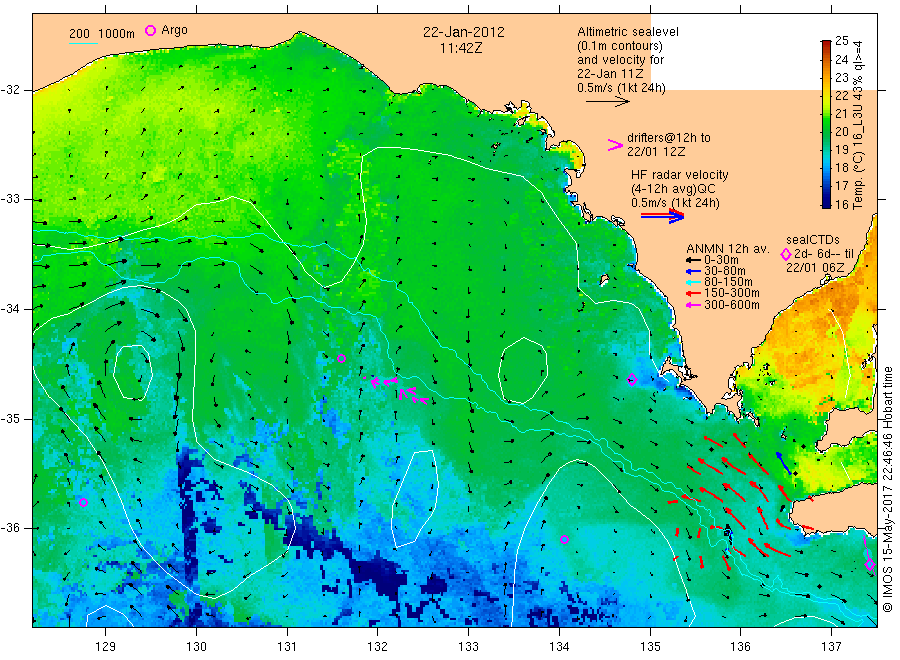900x660 pixels.
Task: Click the '1000m' isobath label
Action: (x=117, y=34)
